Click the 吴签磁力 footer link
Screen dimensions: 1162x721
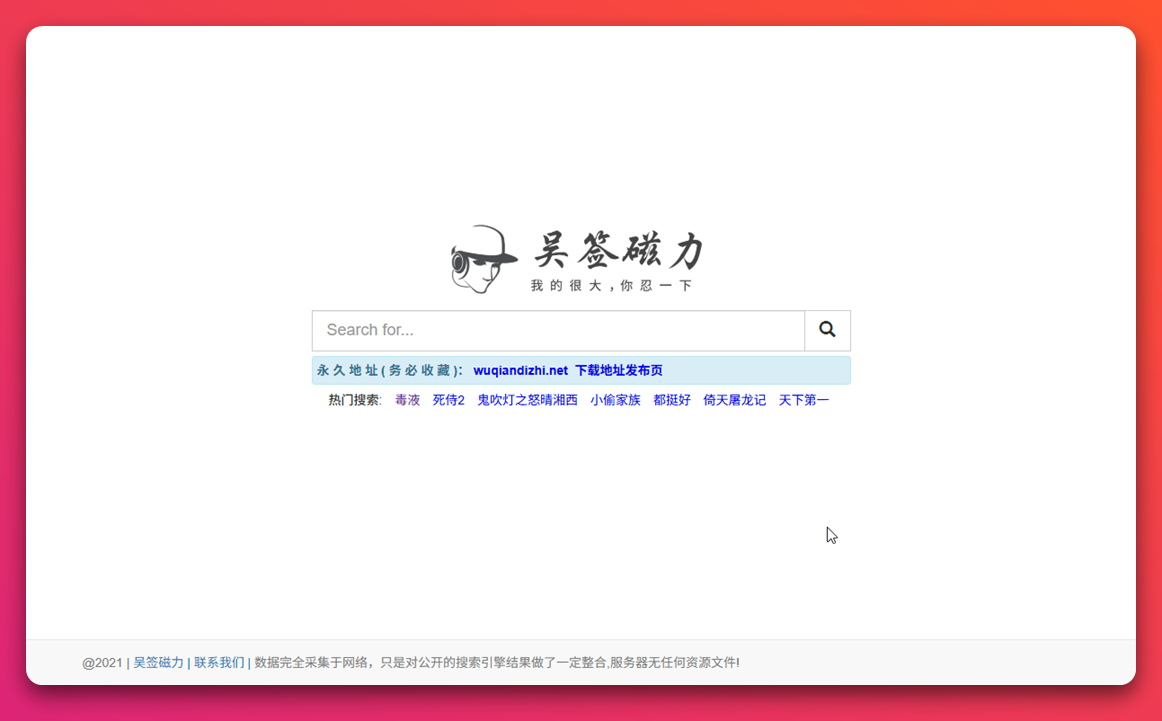[158, 662]
